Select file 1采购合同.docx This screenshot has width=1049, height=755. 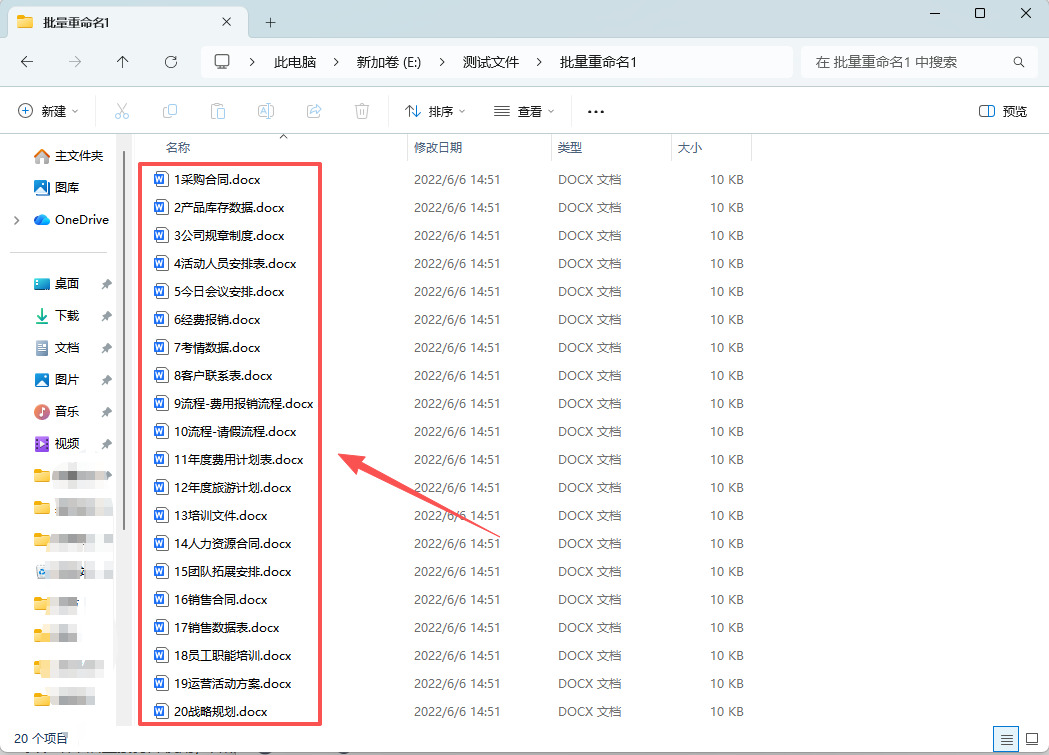(217, 179)
